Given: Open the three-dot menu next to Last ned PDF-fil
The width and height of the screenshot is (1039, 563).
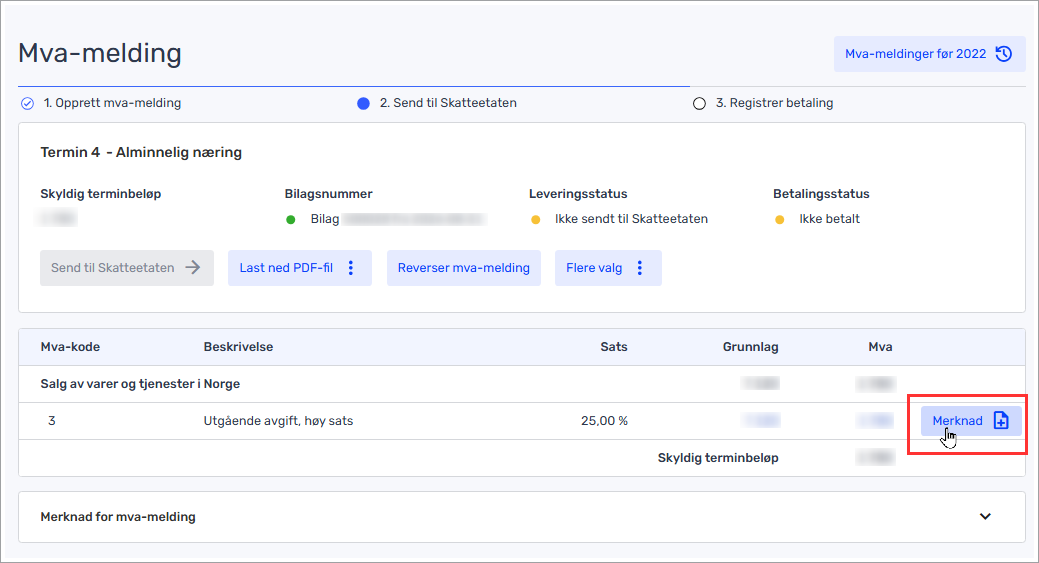Looking at the screenshot, I should click(x=351, y=268).
